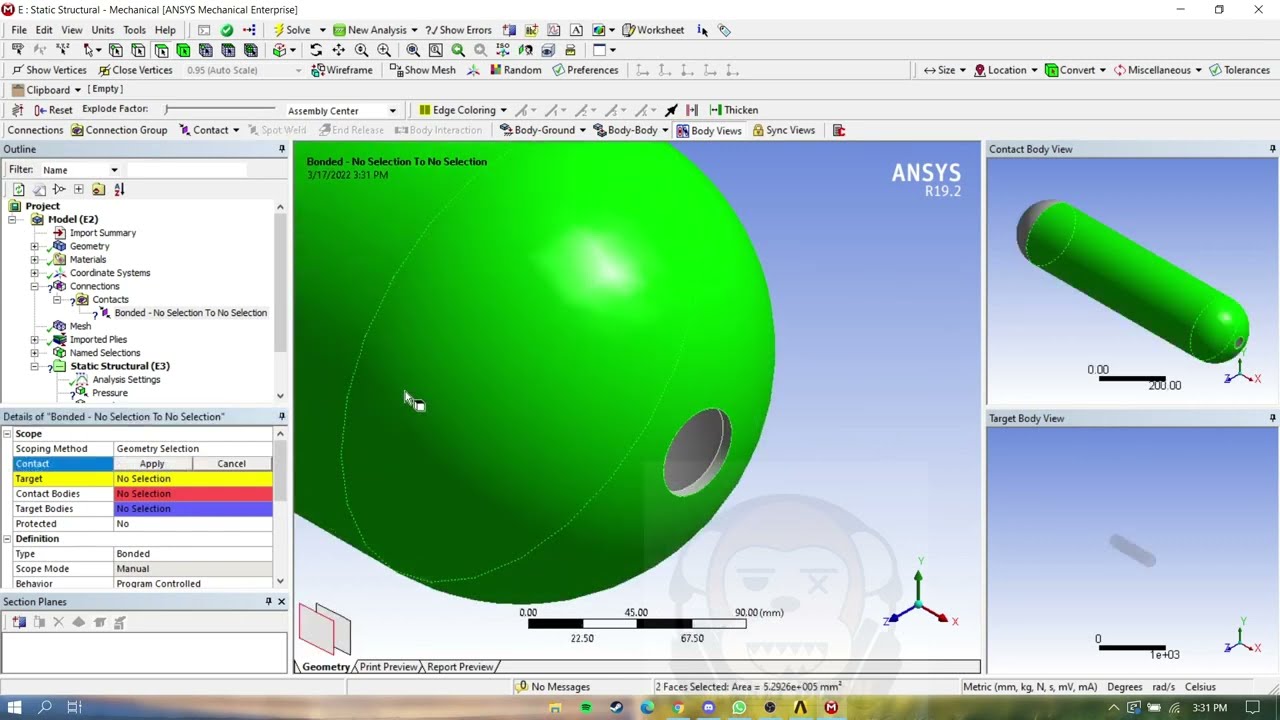The image size is (1280, 720).
Task: Open the File menu
Action: [x=19, y=30]
